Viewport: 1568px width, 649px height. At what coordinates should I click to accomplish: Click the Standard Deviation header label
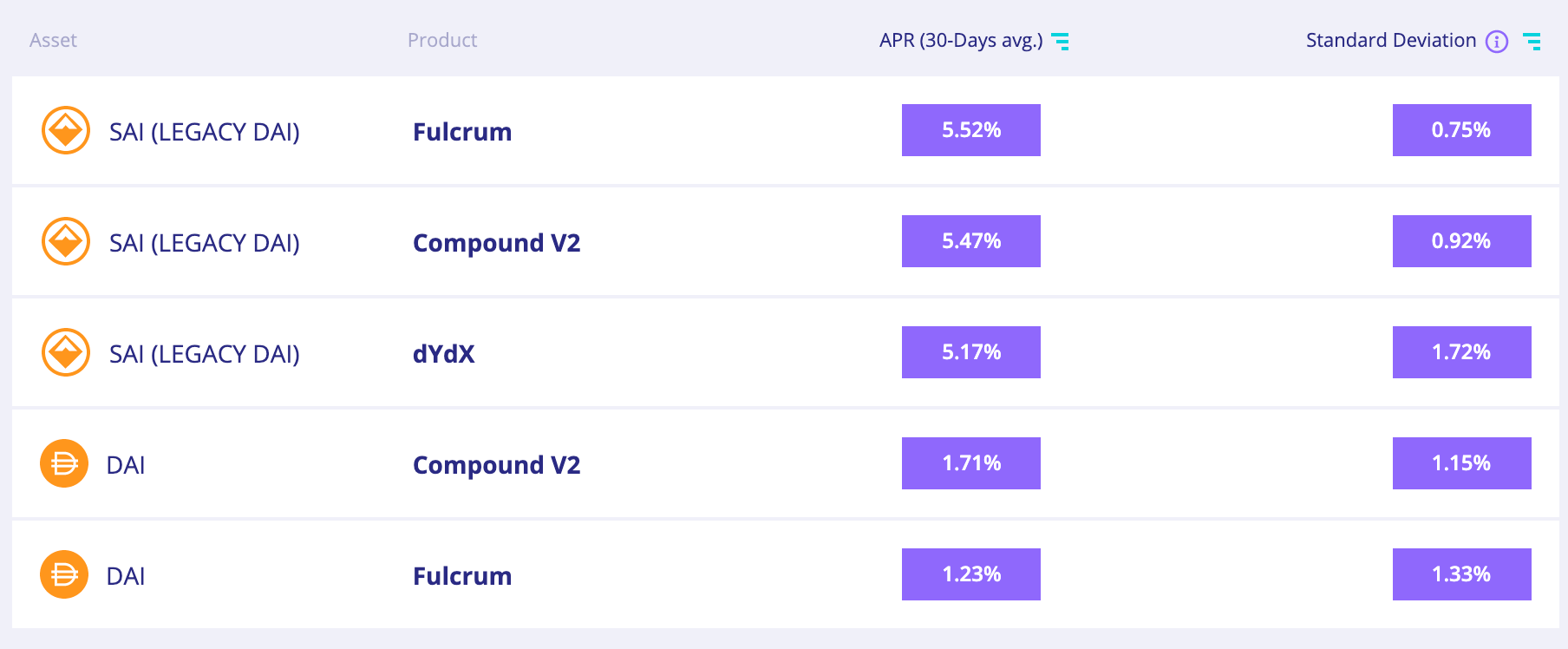click(x=1391, y=40)
